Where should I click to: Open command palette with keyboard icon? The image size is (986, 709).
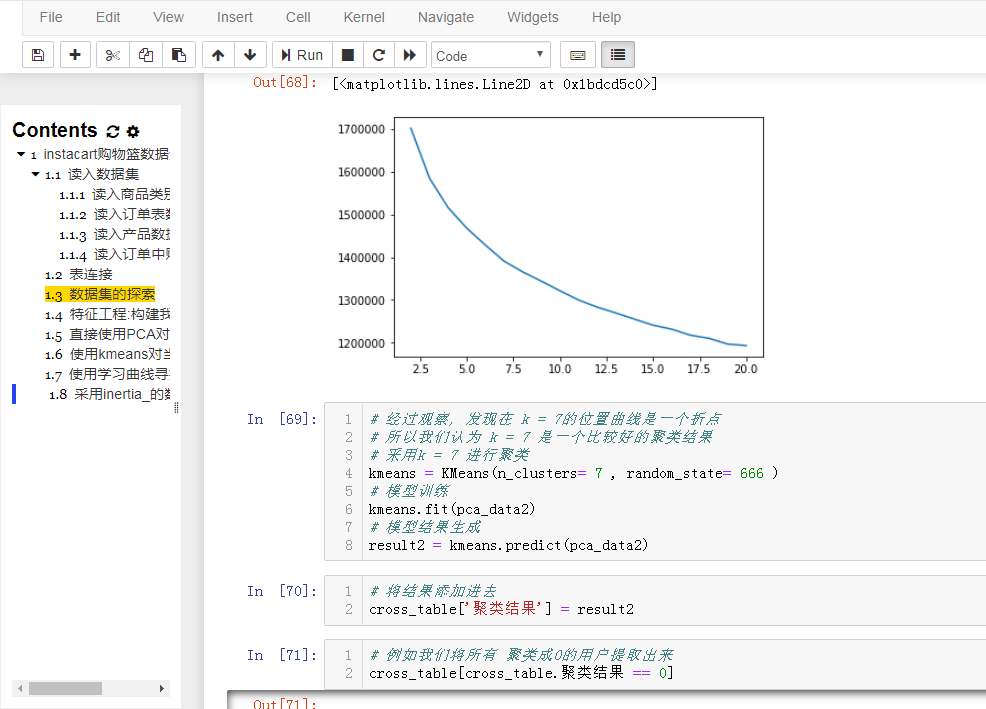coord(577,55)
